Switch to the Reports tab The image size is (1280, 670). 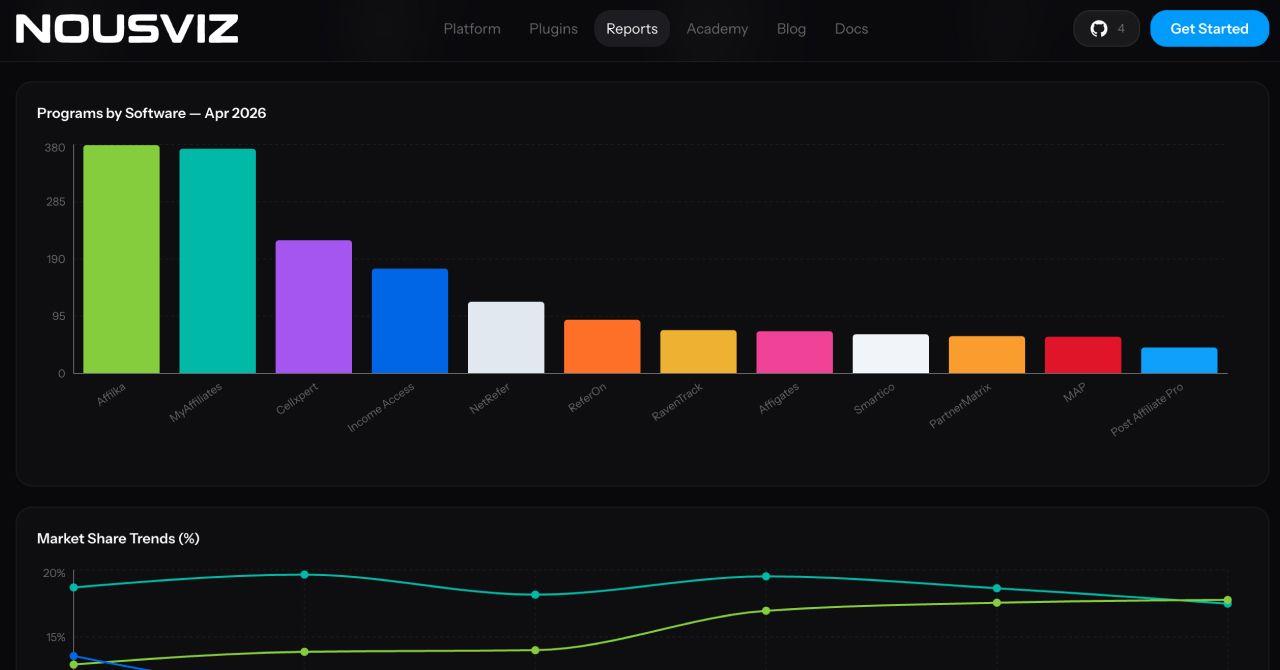[631, 28]
